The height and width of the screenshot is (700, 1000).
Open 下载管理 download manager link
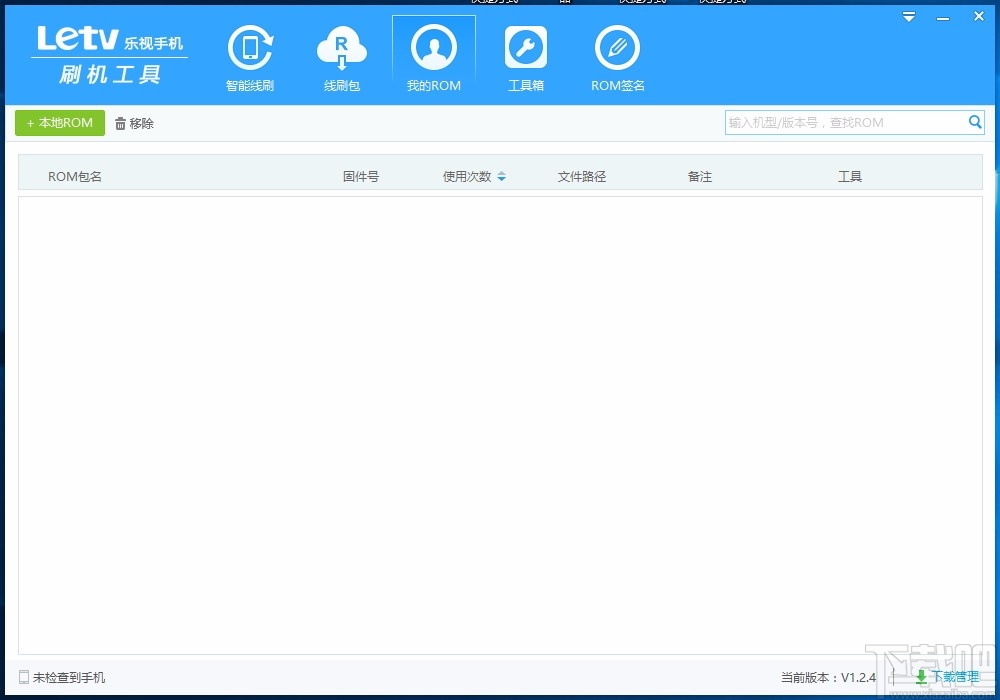point(947,677)
